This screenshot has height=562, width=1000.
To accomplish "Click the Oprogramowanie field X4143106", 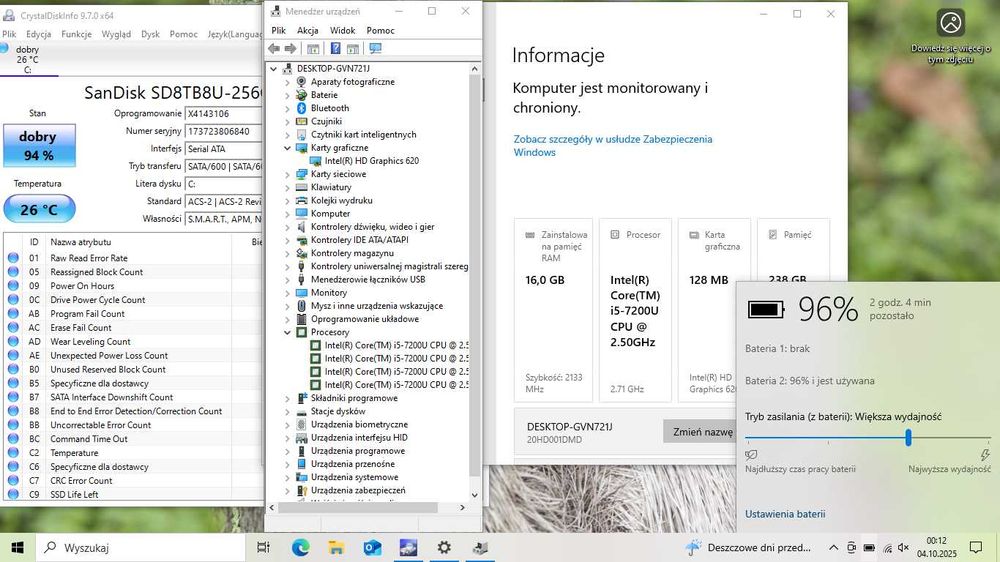I will tap(223, 114).
